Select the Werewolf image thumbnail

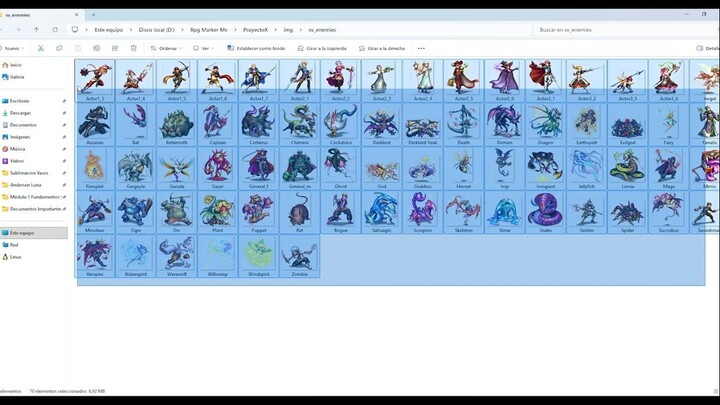pos(177,256)
